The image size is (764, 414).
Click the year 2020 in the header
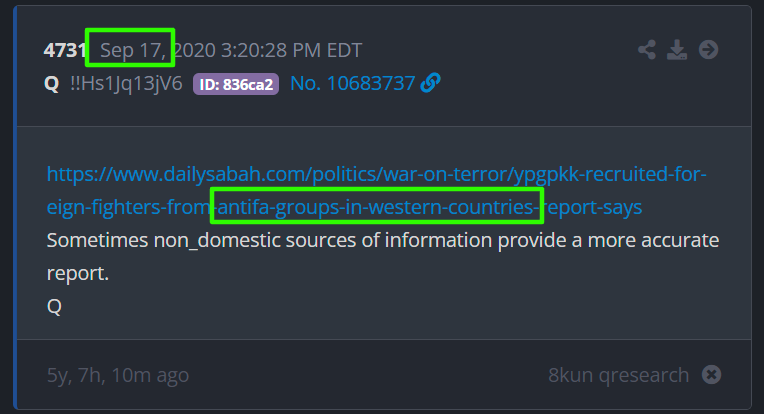coord(194,50)
